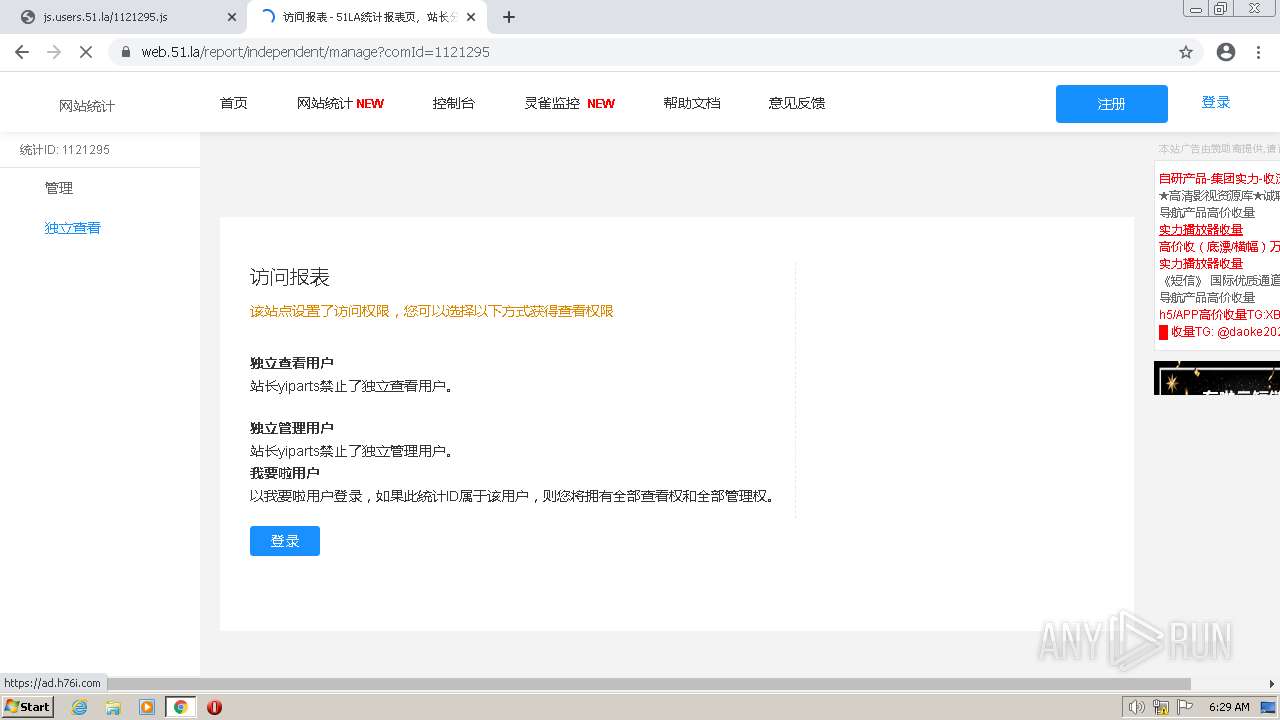Open Windows Explorer folder in taskbar
The width and height of the screenshot is (1280, 720).
(x=113, y=707)
